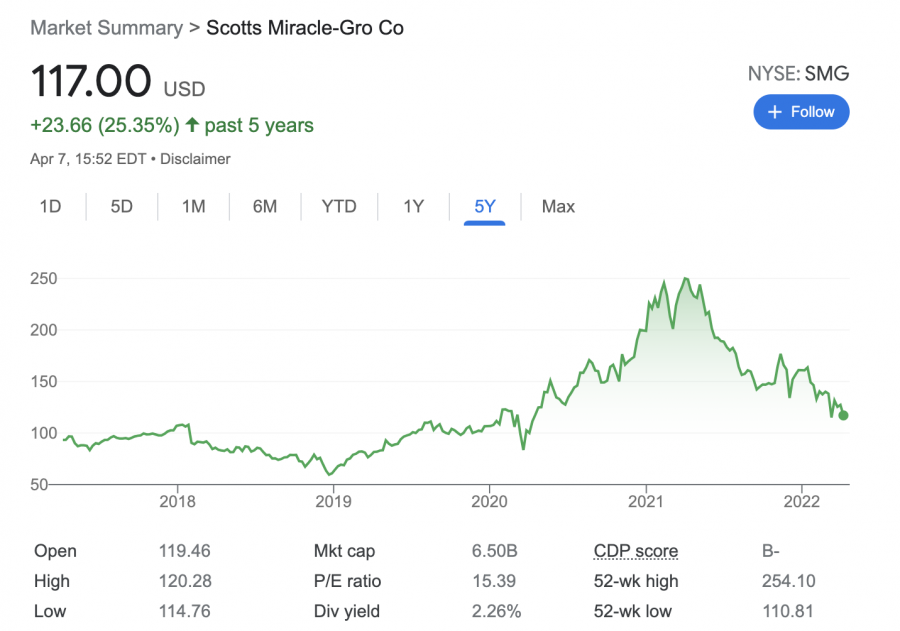
Task: Click the Open value 119.46
Action: pyautogui.click(x=184, y=551)
